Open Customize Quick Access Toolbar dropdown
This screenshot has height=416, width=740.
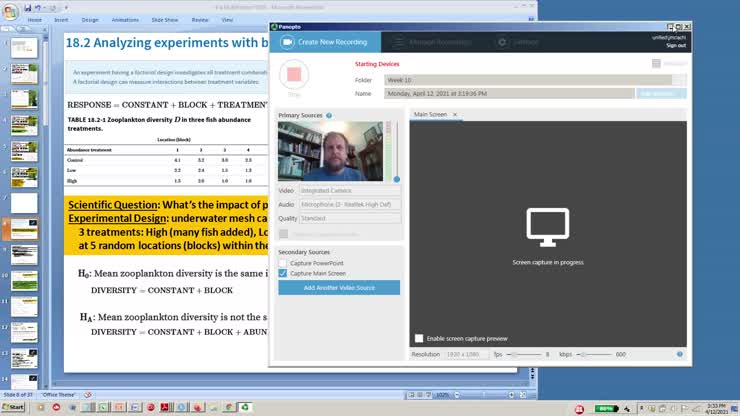pyautogui.click(x=66, y=8)
